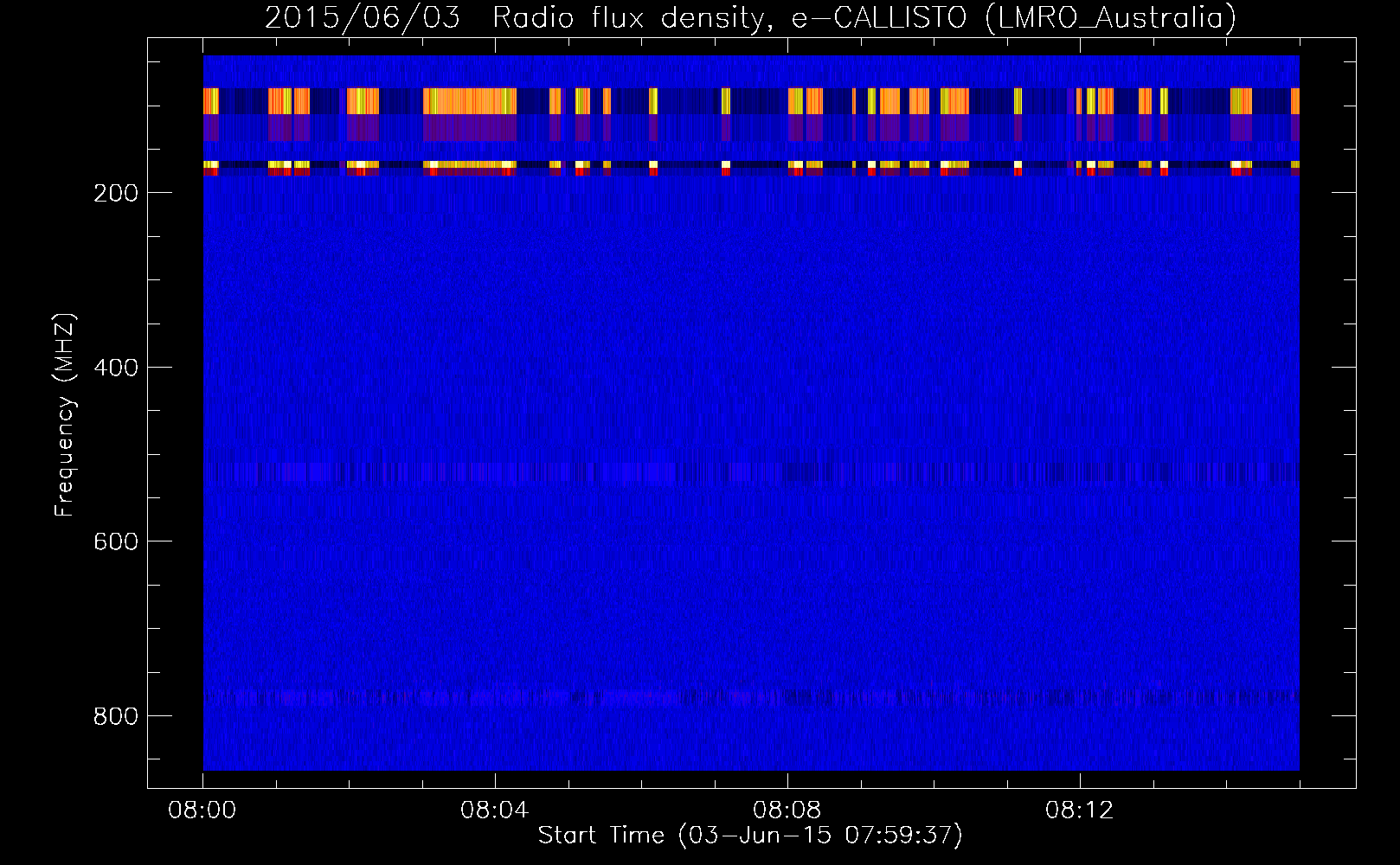Click the '08:08' time tick label
This screenshot has width=1400, height=865.
tap(787, 811)
